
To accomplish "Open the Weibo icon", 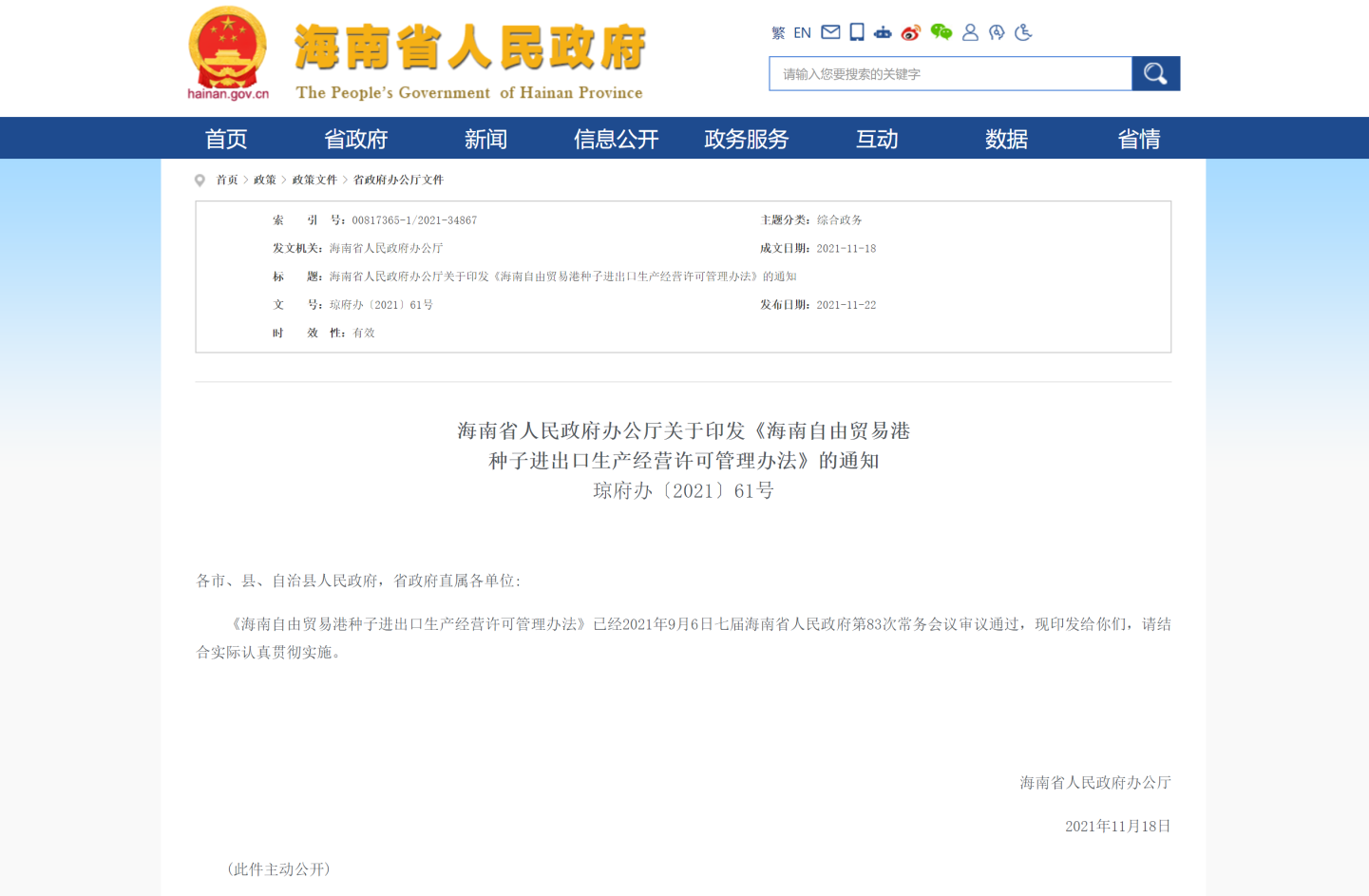I will coord(911,32).
